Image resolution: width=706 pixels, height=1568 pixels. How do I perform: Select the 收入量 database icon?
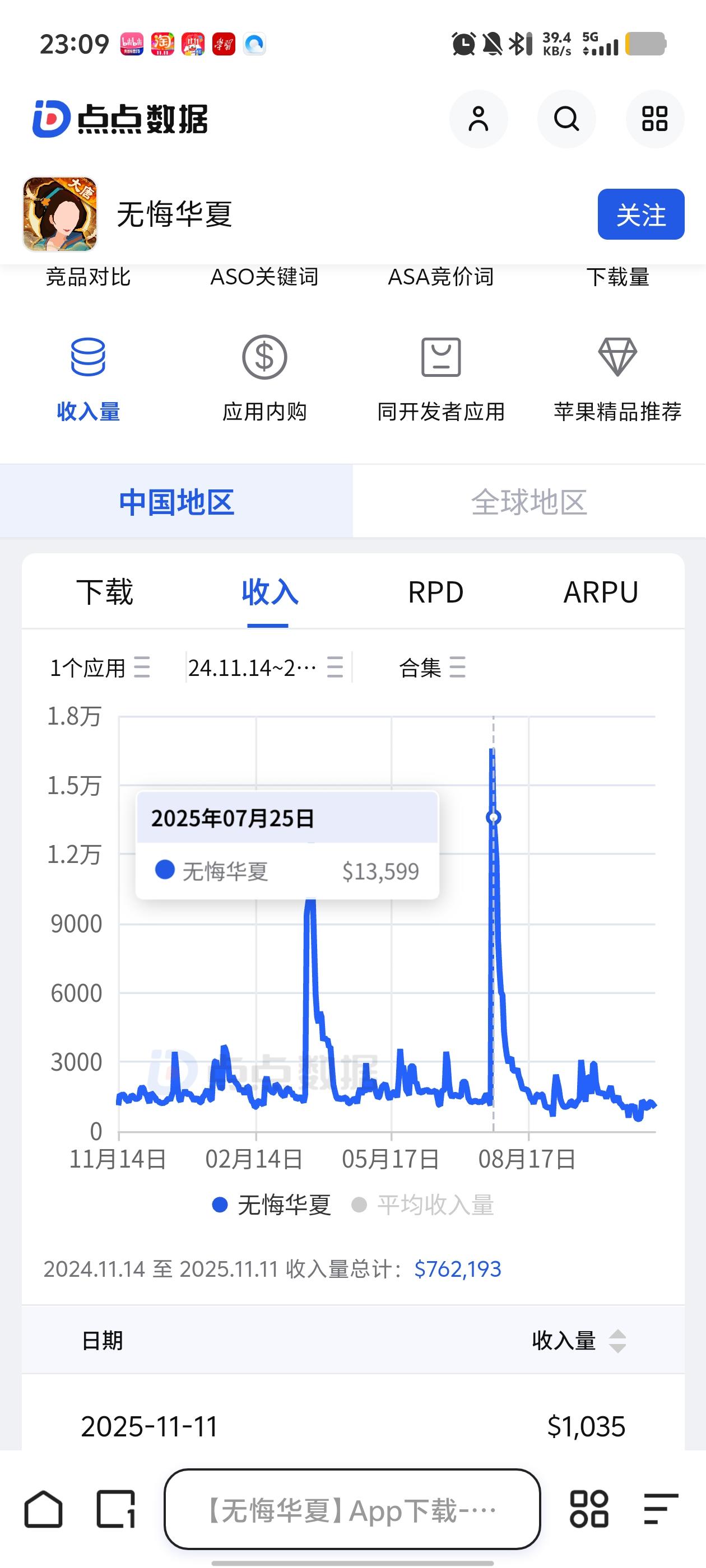[89, 357]
